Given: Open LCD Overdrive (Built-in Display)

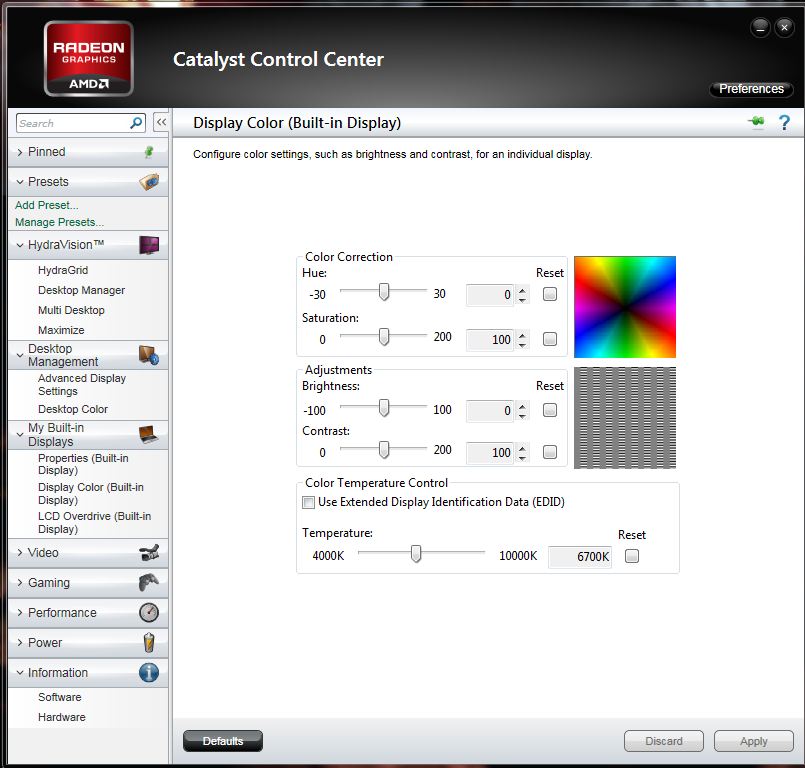Looking at the screenshot, I should pos(94,523).
